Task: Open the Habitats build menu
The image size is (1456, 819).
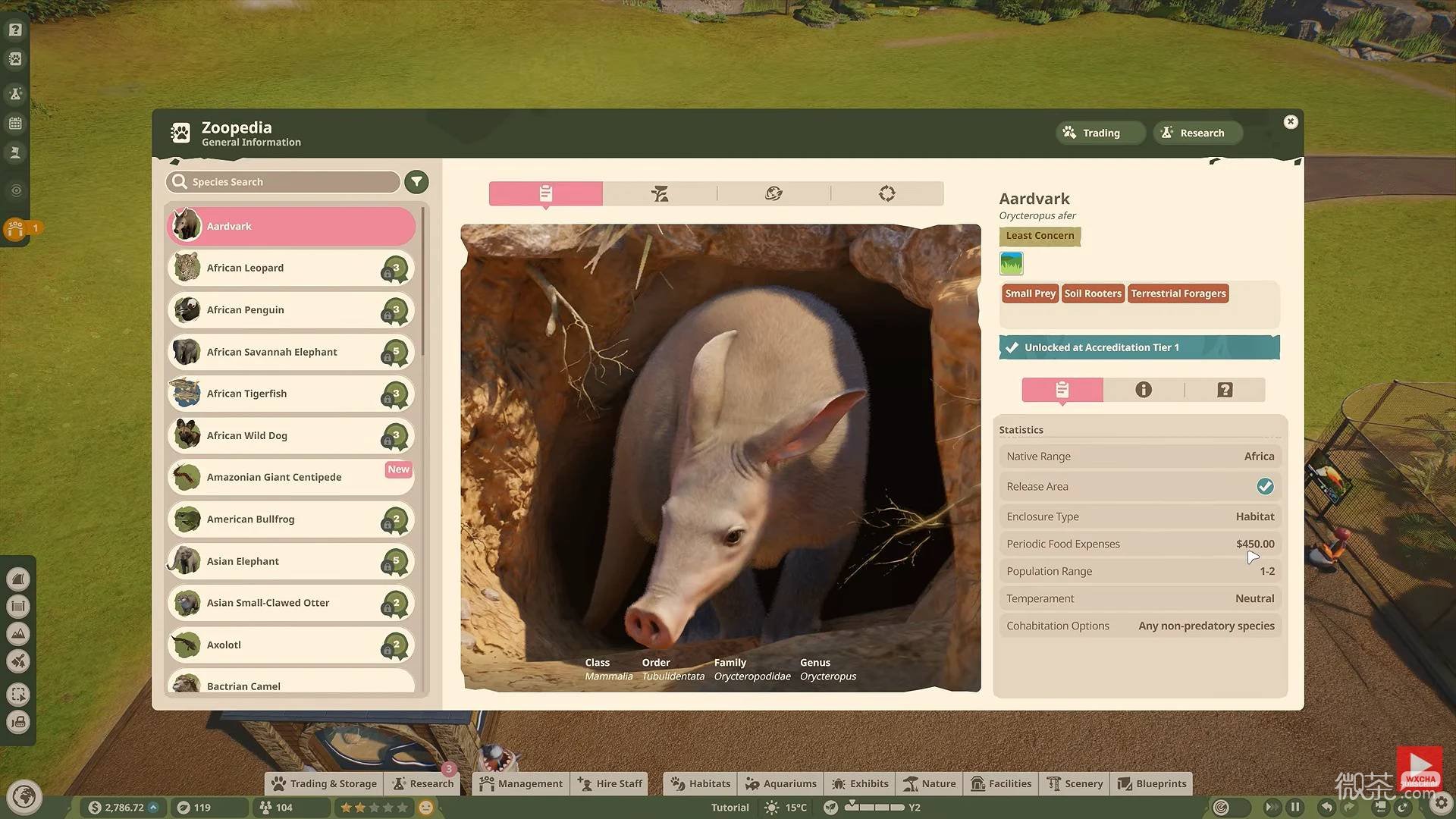Action: [x=700, y=783]
